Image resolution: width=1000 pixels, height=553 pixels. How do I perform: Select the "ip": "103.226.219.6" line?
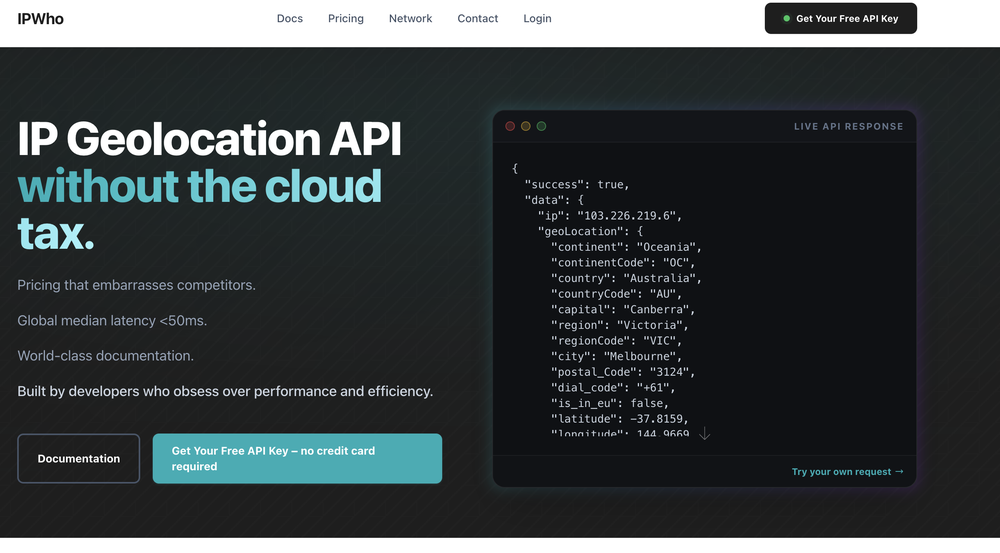tap(610, 216)
